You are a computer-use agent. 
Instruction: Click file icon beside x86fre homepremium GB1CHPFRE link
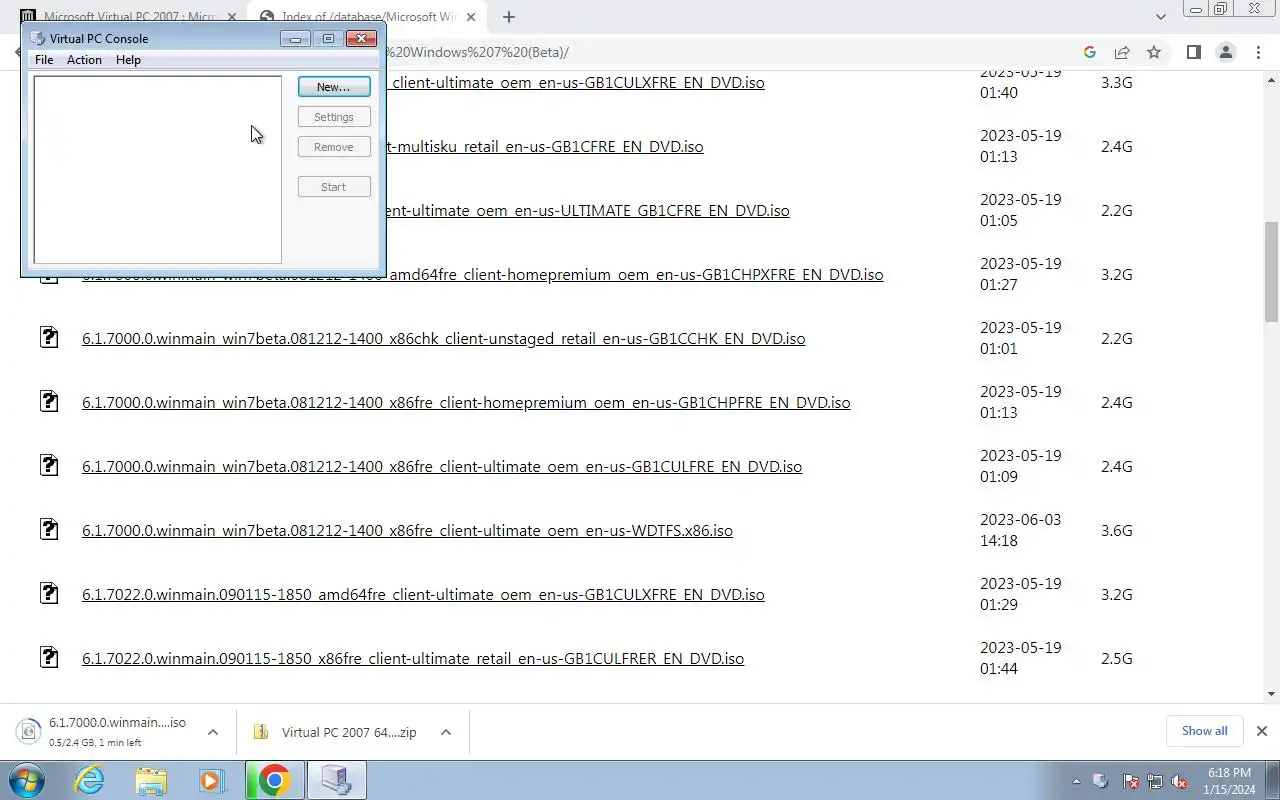point(48,401)
